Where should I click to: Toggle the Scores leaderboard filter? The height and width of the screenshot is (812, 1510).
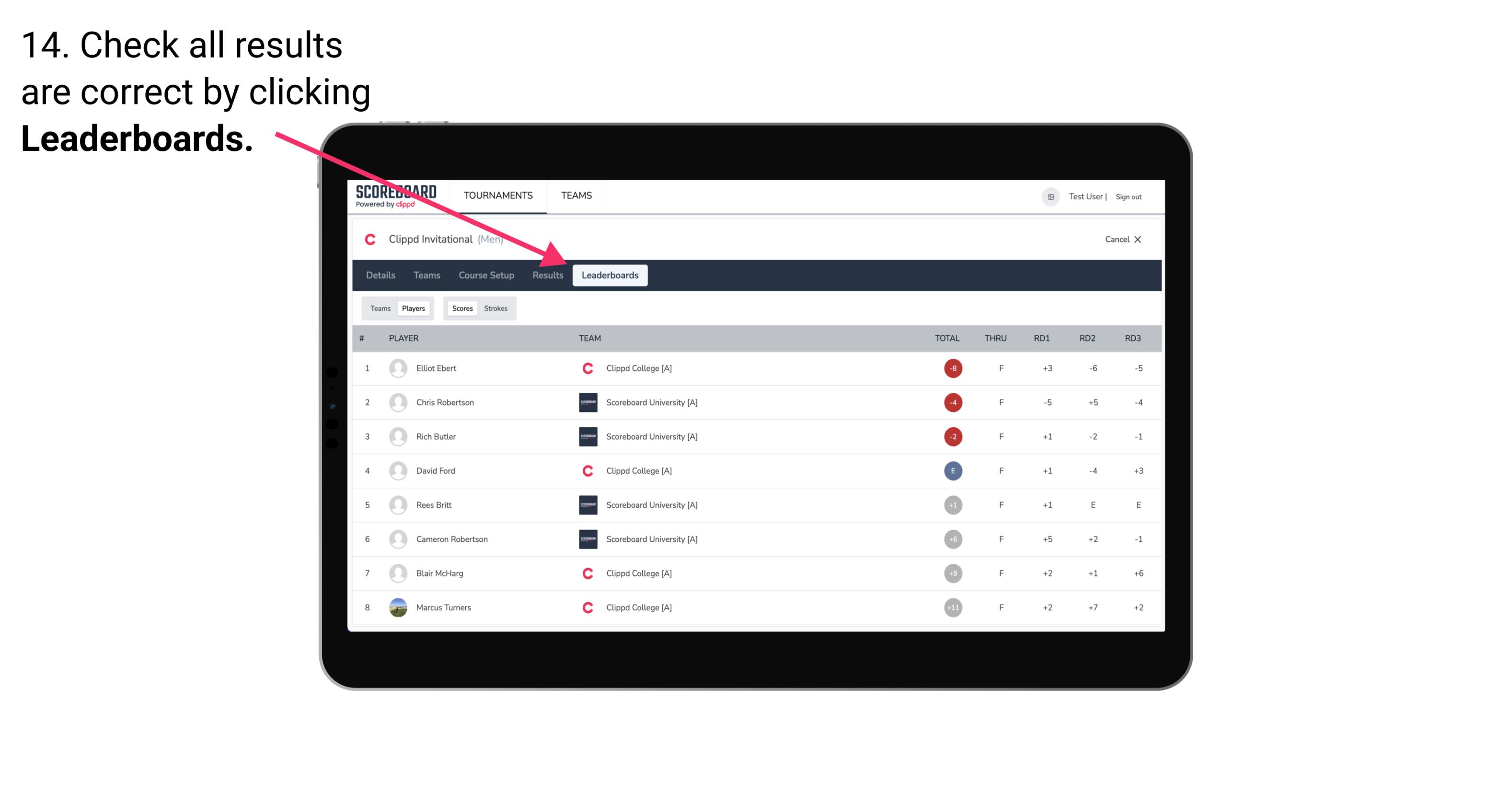[x=460, y=308]
